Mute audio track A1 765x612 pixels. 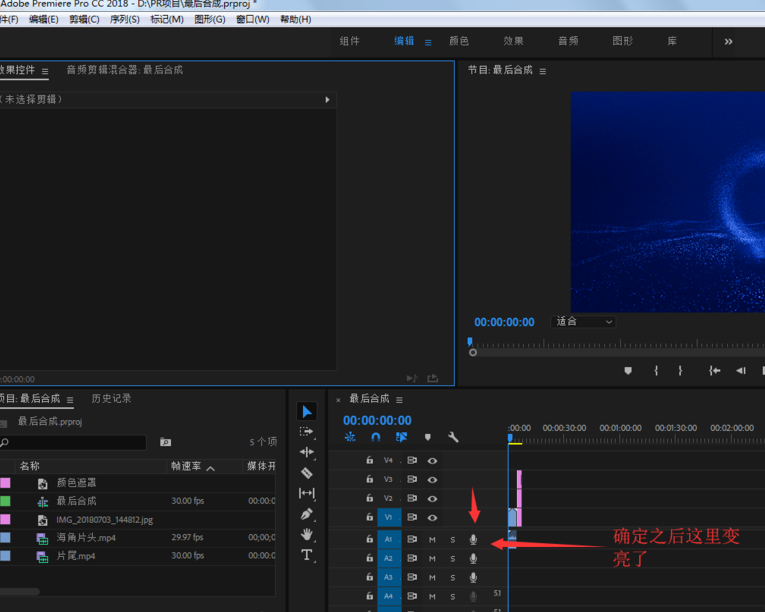point(432,540)
